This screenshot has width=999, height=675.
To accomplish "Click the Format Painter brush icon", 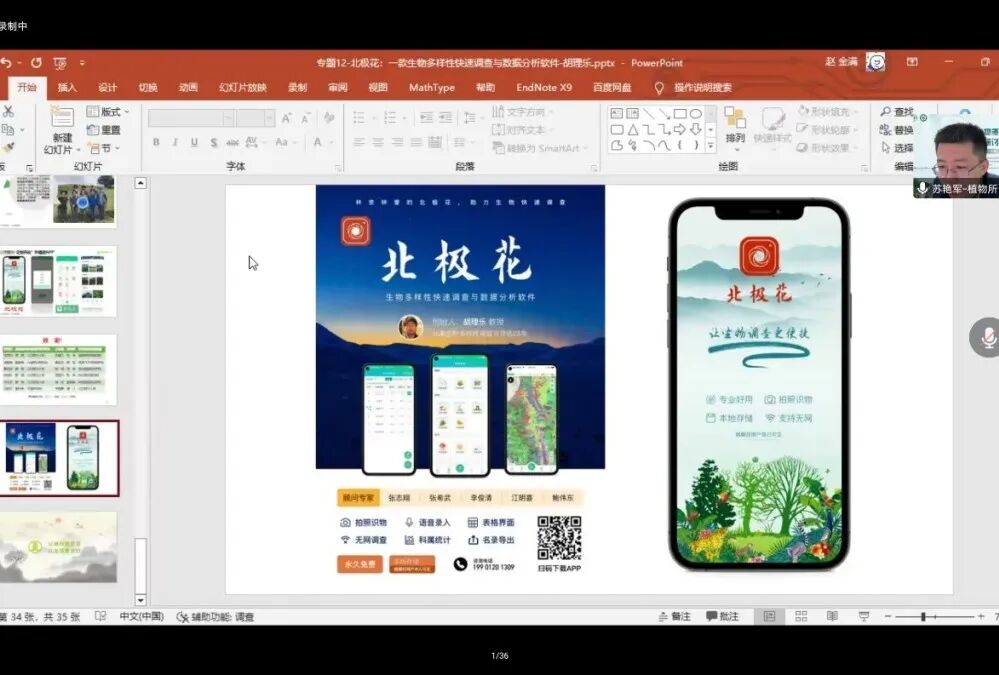I will click(x=8, y=148).
